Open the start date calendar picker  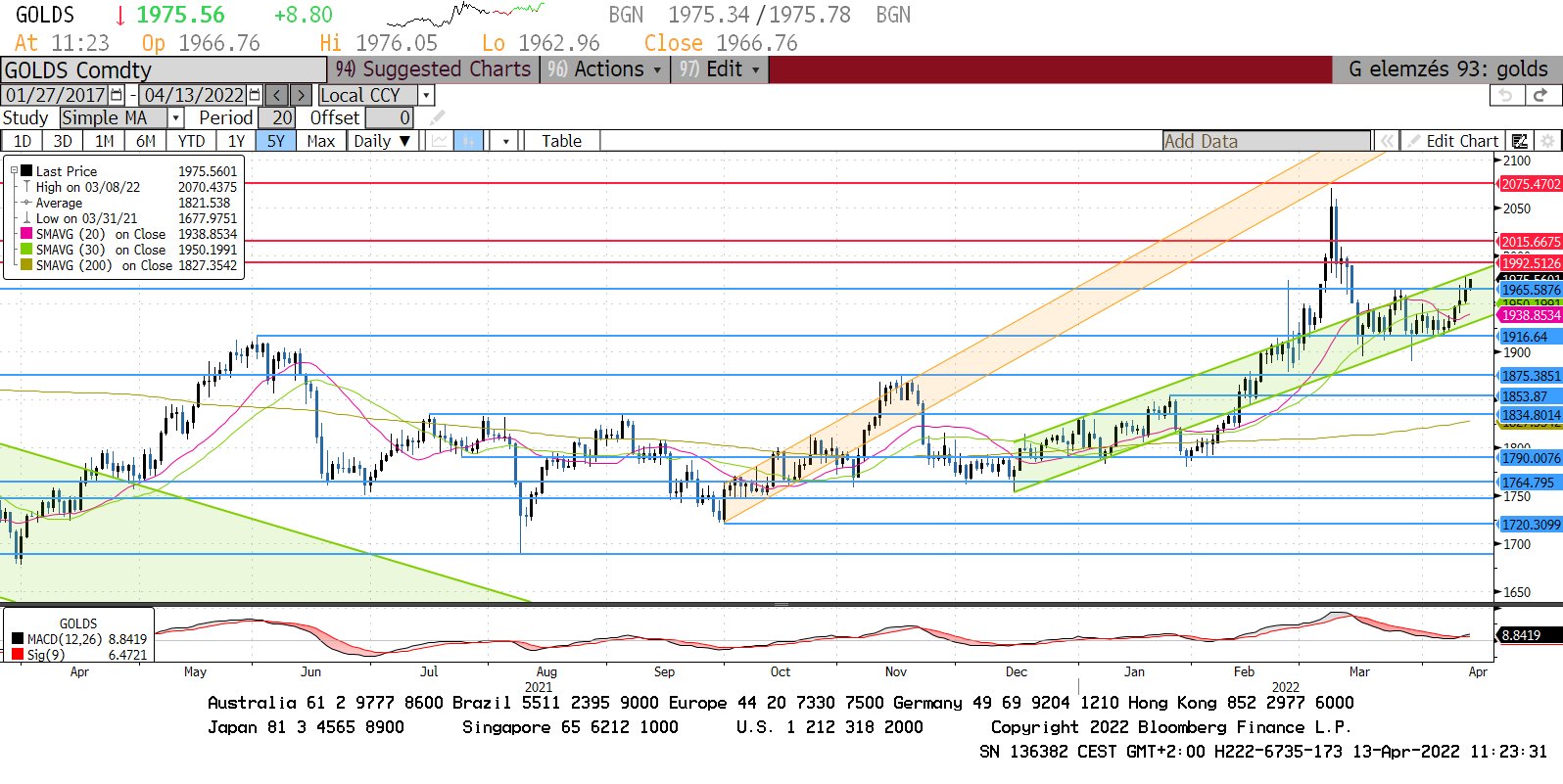tap(117, 95)
